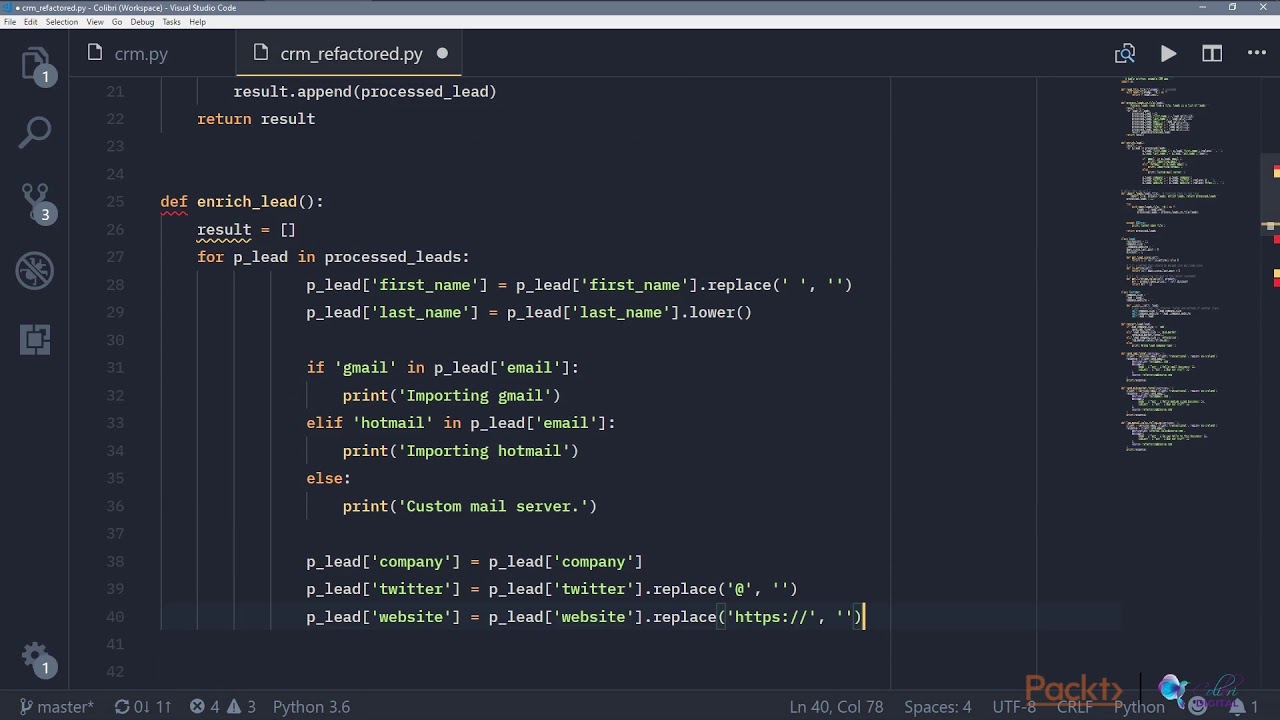Click 'else:' on line 35
Image resolution: width=1280 pixels, height=720 pixels.
[x=328, y=479]
